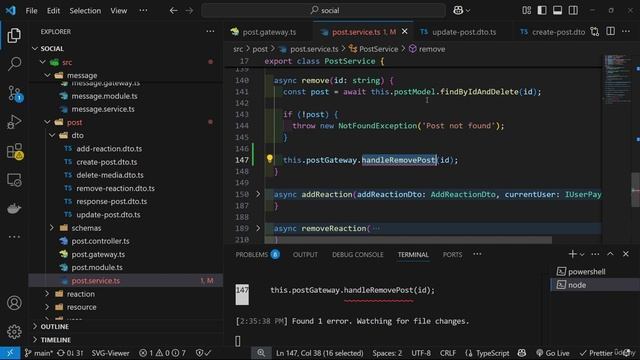Collapse the post folder
The image size is (640, 360).
[47, 122]
